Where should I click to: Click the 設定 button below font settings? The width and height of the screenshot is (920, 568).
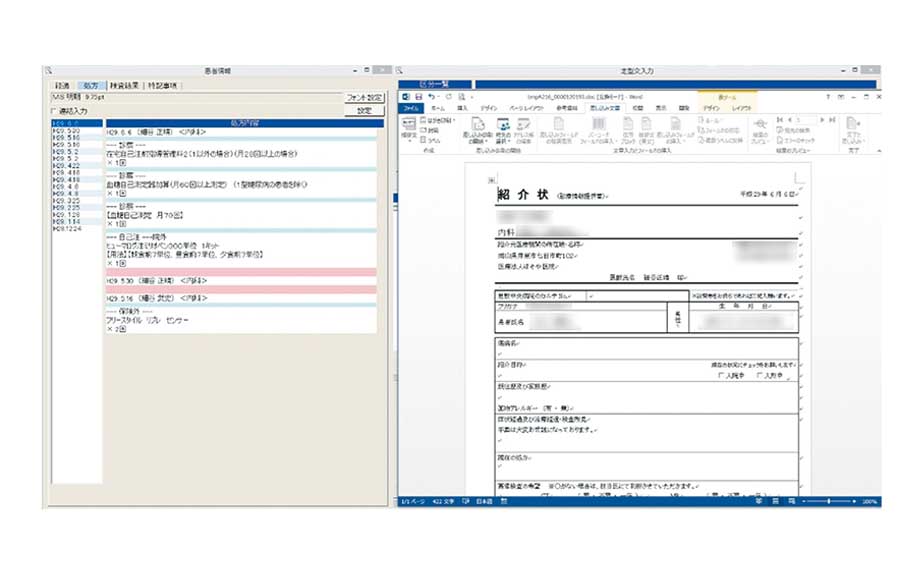click(x=364, y=110)
